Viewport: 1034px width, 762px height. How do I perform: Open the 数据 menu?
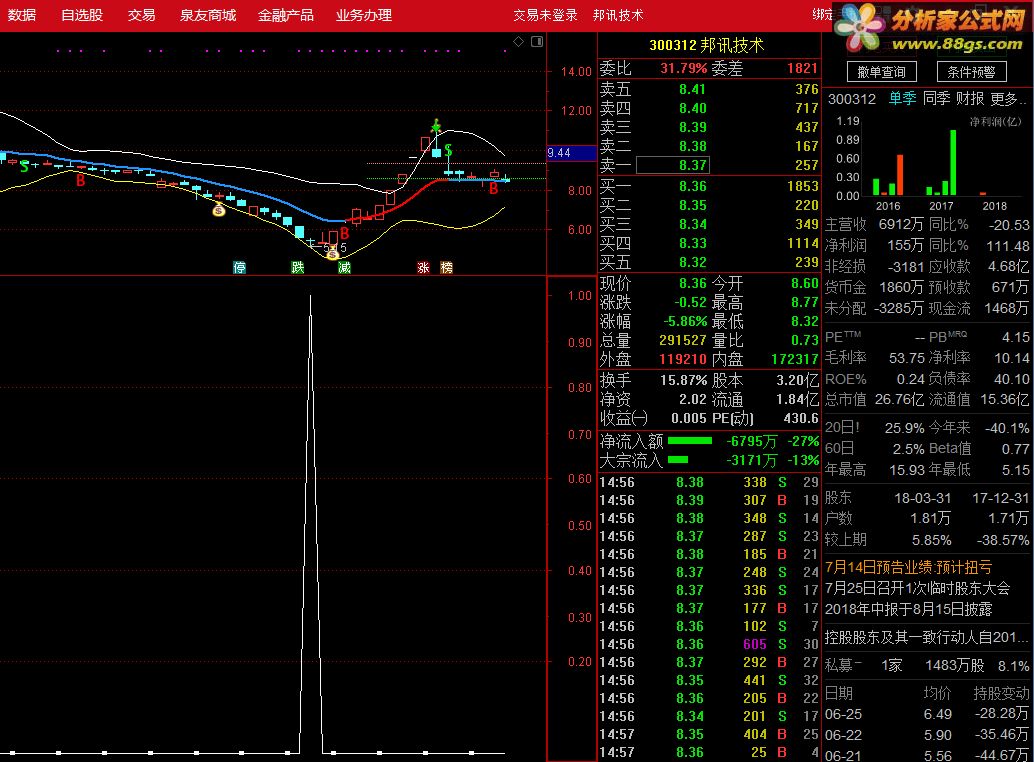point(22,15)
